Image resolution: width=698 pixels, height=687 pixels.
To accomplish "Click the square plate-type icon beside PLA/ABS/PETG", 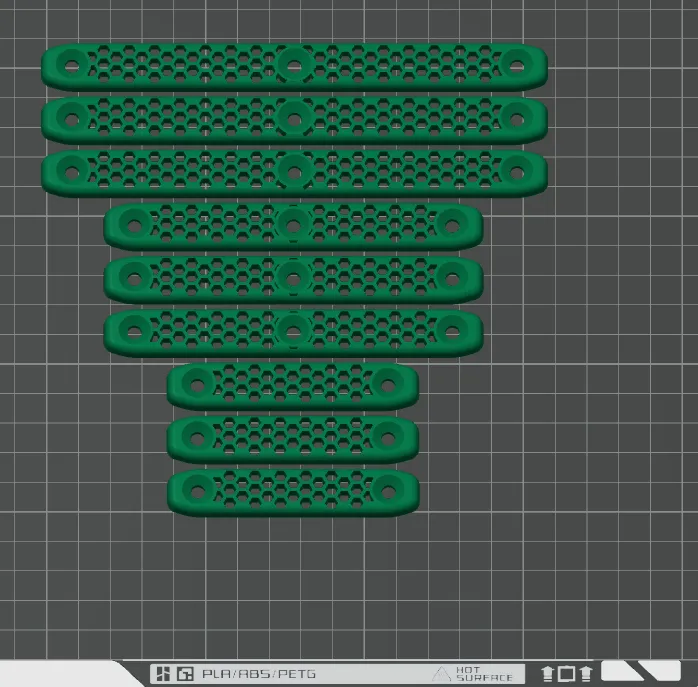I will [185, 673].
